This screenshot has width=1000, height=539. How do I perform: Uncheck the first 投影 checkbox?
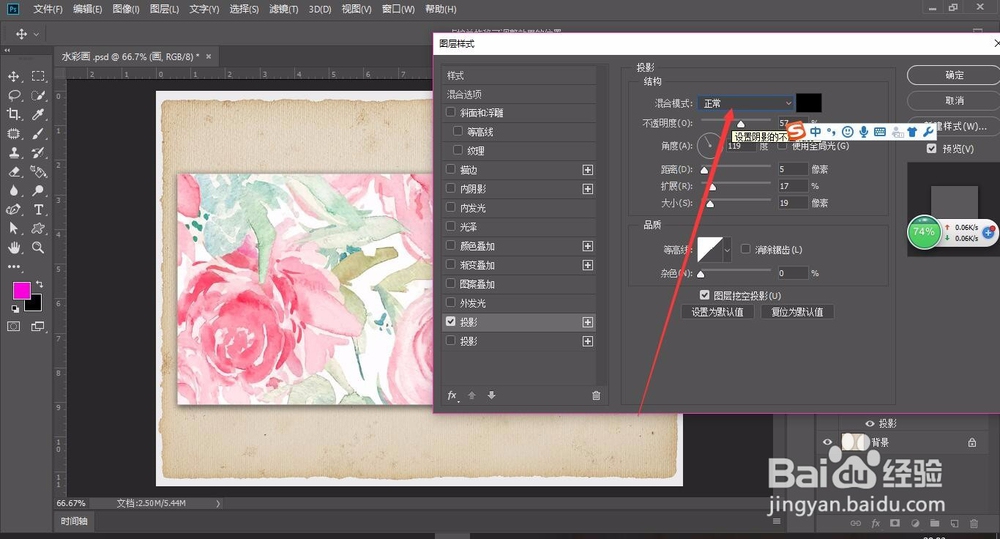pos(451,322)
